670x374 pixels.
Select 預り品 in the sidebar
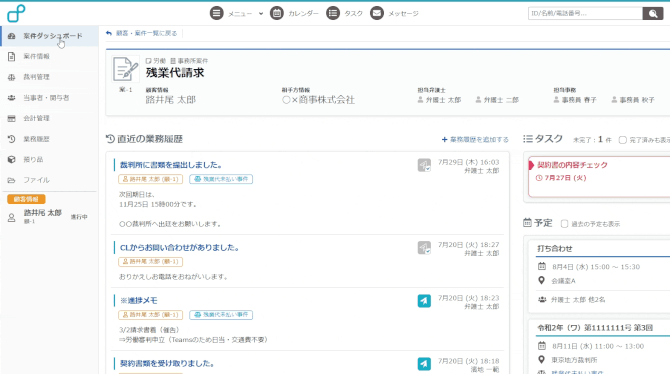pyautogui.click(x=50, y=159)
